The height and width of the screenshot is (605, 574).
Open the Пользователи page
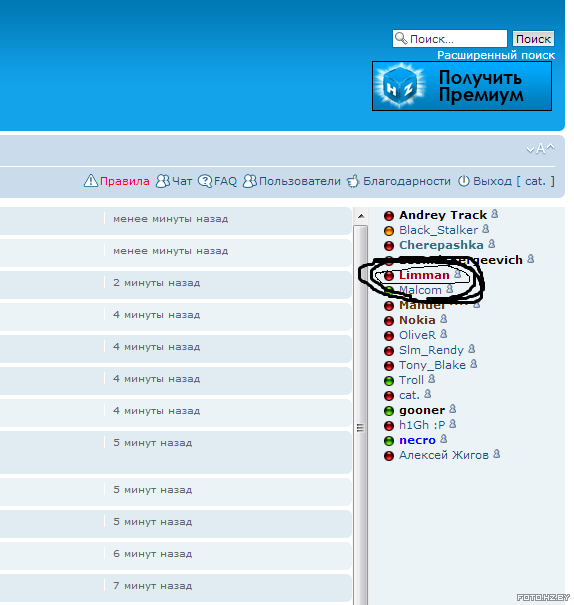(292, 181)
